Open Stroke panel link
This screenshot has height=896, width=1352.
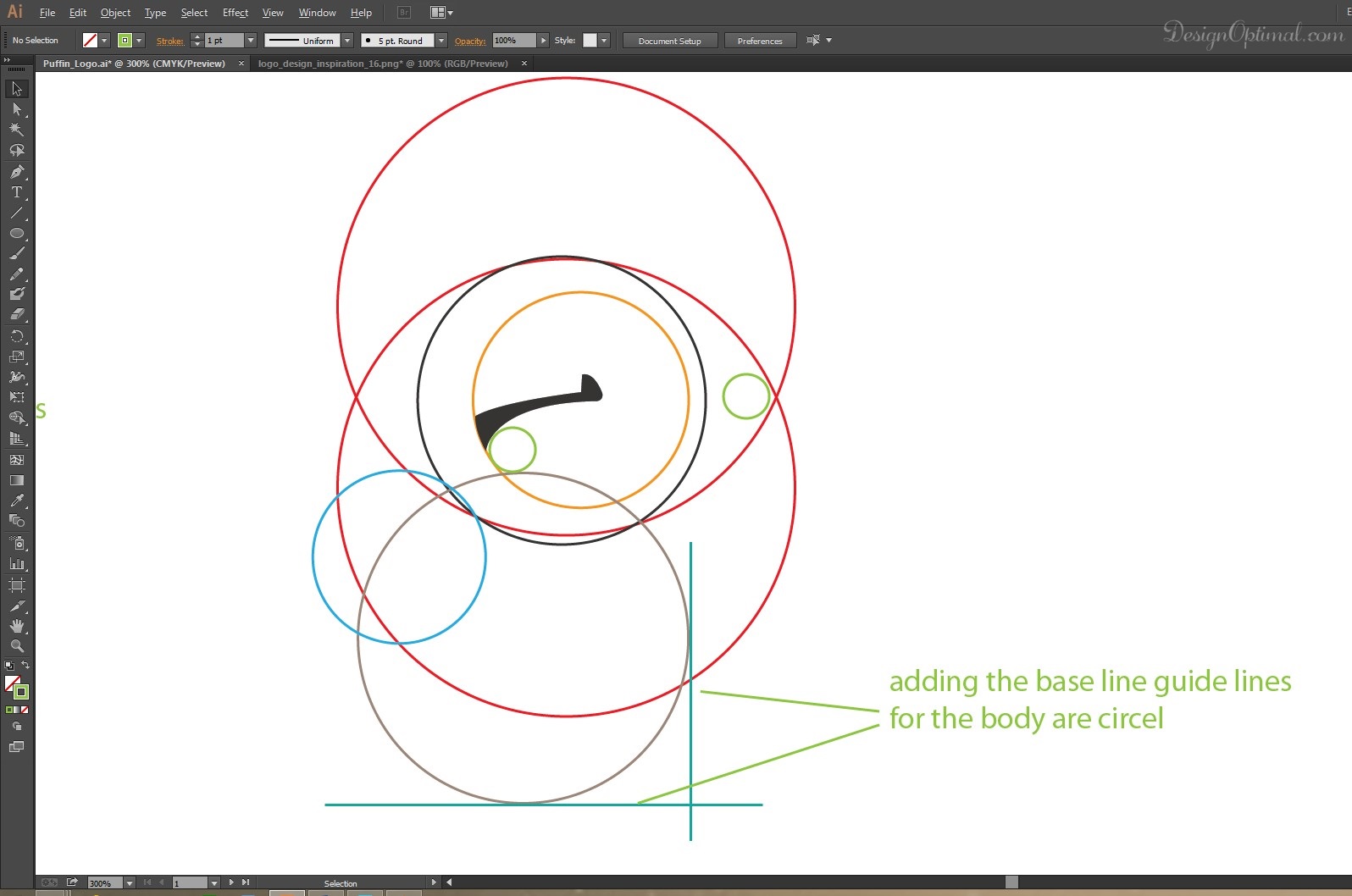click(169, 41)
